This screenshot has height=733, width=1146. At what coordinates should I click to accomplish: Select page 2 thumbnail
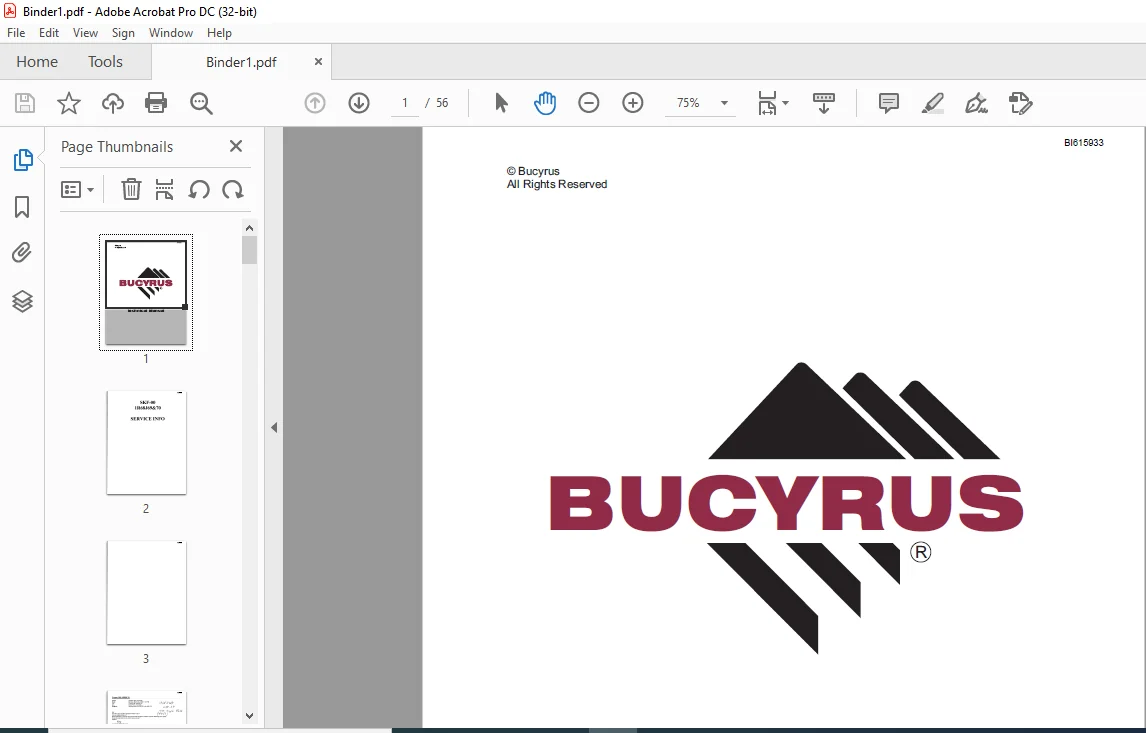(x=146, y=443)
